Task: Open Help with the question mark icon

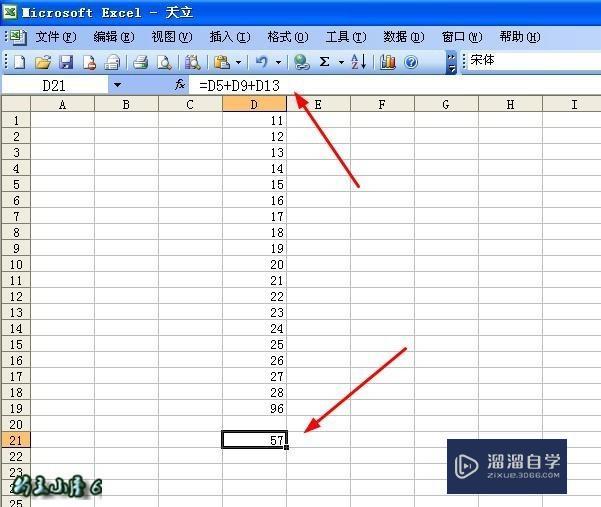Action: click(411, 62)
